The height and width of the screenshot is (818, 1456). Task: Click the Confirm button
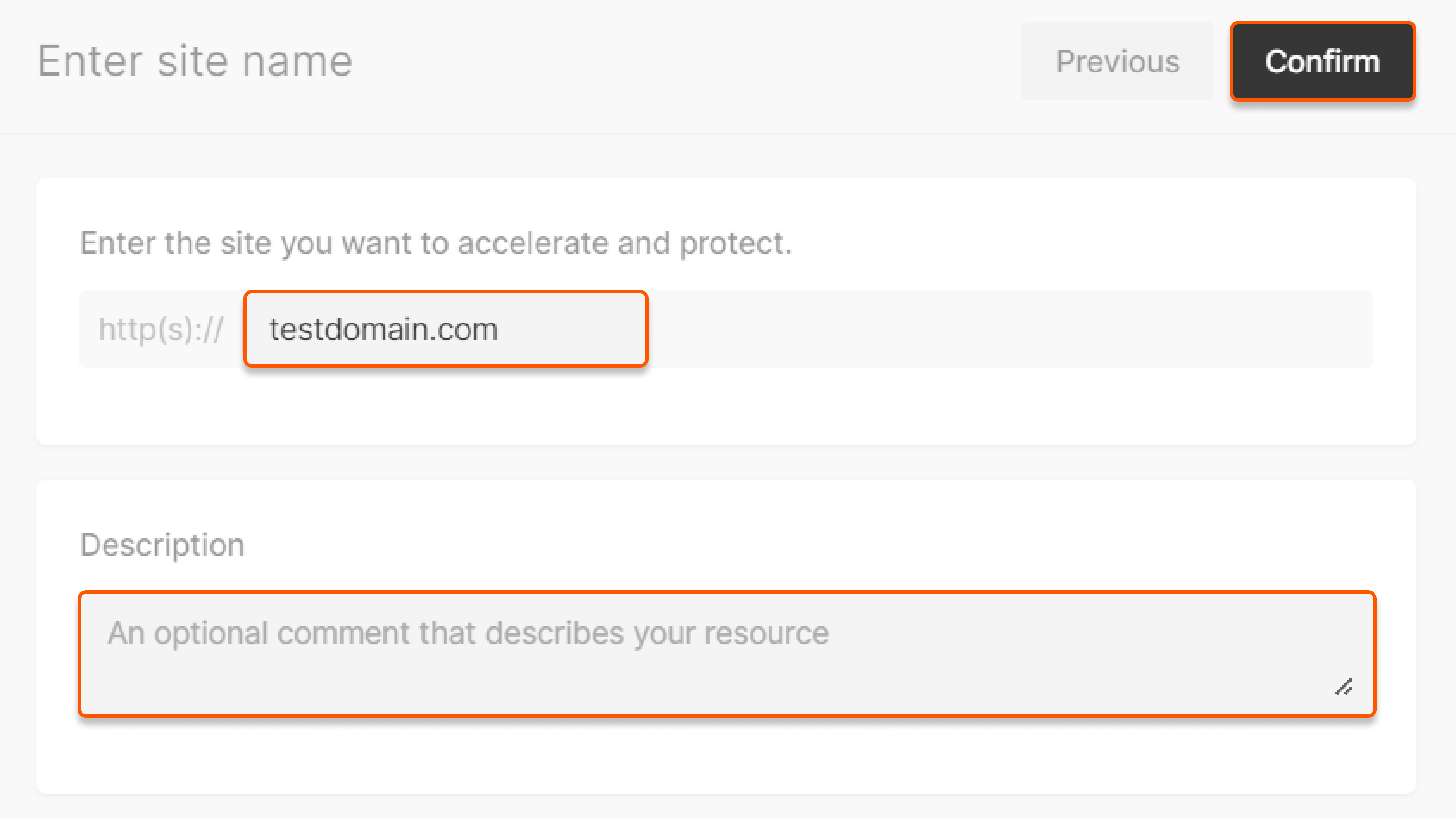(1322, 62)
